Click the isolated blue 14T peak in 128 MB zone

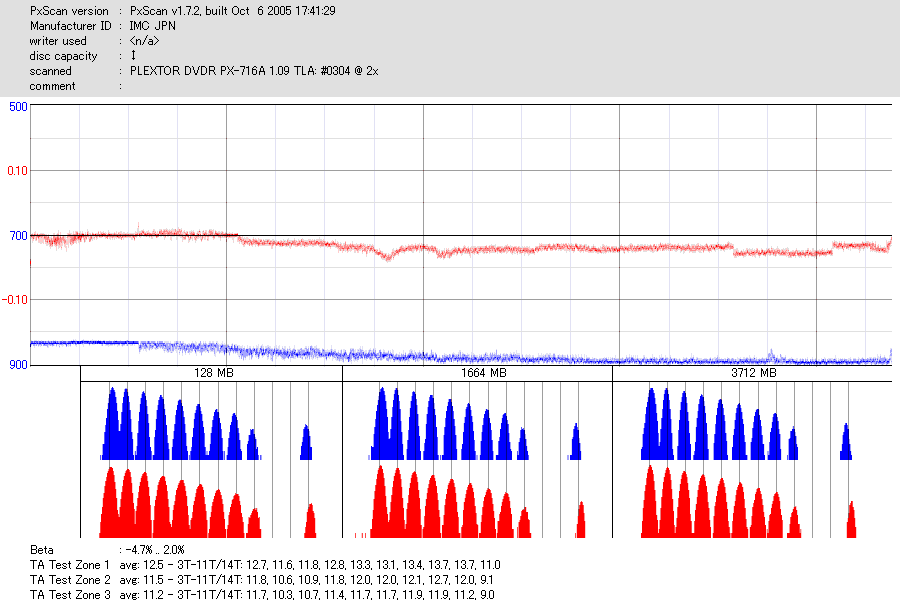[x=307, y=442]
